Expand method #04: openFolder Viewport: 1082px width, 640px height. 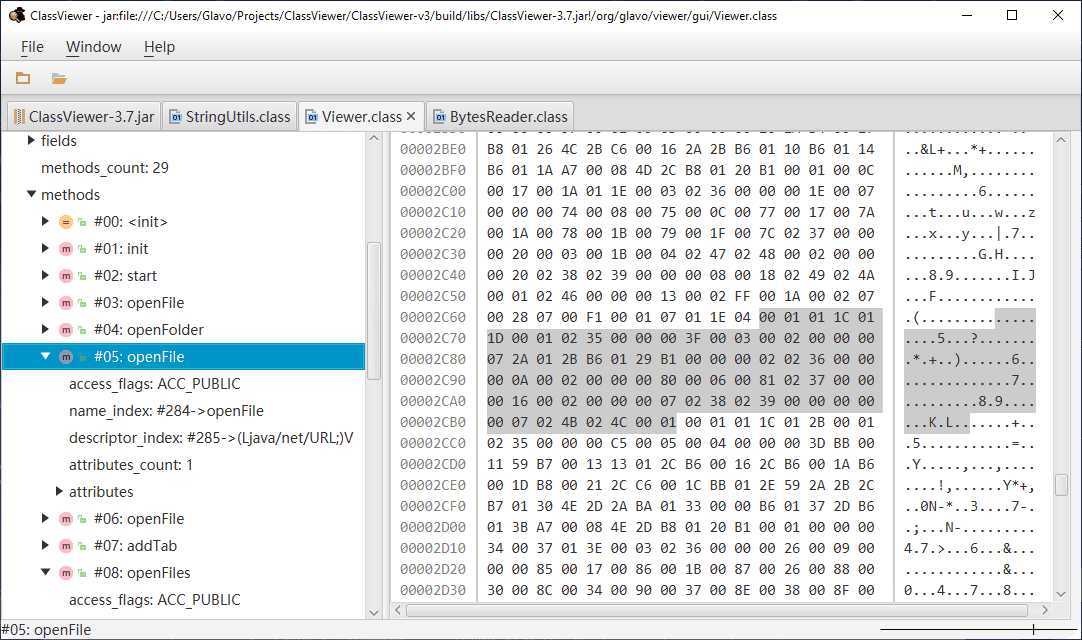coord(45,329)
